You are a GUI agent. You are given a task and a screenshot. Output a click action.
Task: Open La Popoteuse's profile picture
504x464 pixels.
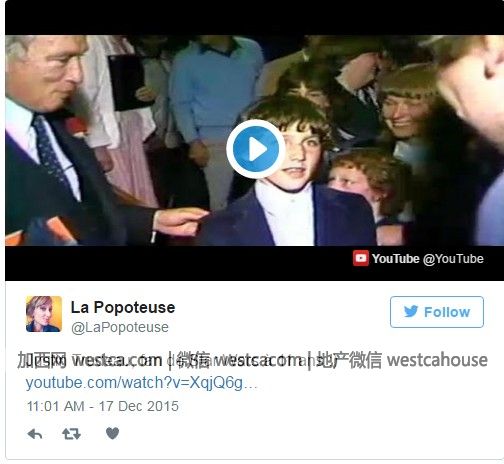coord(44,314)
